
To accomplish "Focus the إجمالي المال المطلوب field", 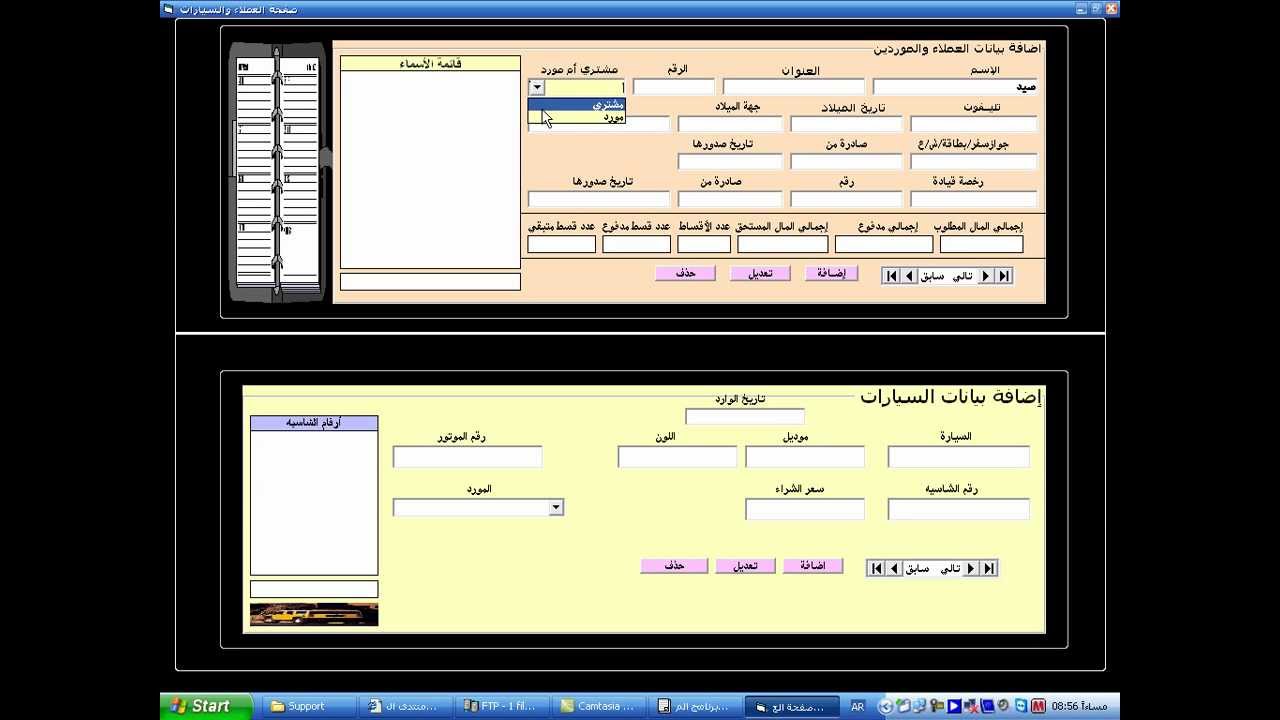I will pyautogui.click(x=981, y=244).
